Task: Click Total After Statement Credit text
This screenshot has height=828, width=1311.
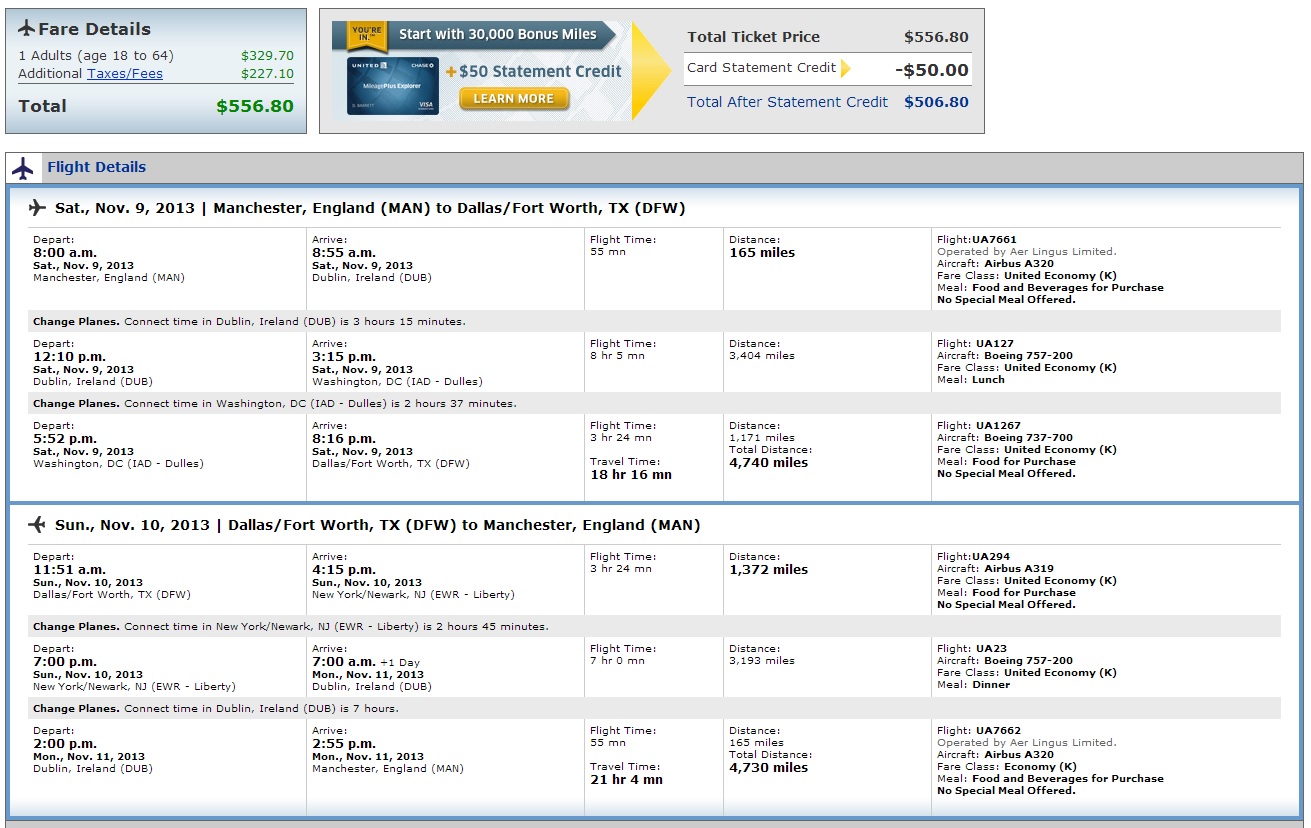Action: click(x=787, y=102)
